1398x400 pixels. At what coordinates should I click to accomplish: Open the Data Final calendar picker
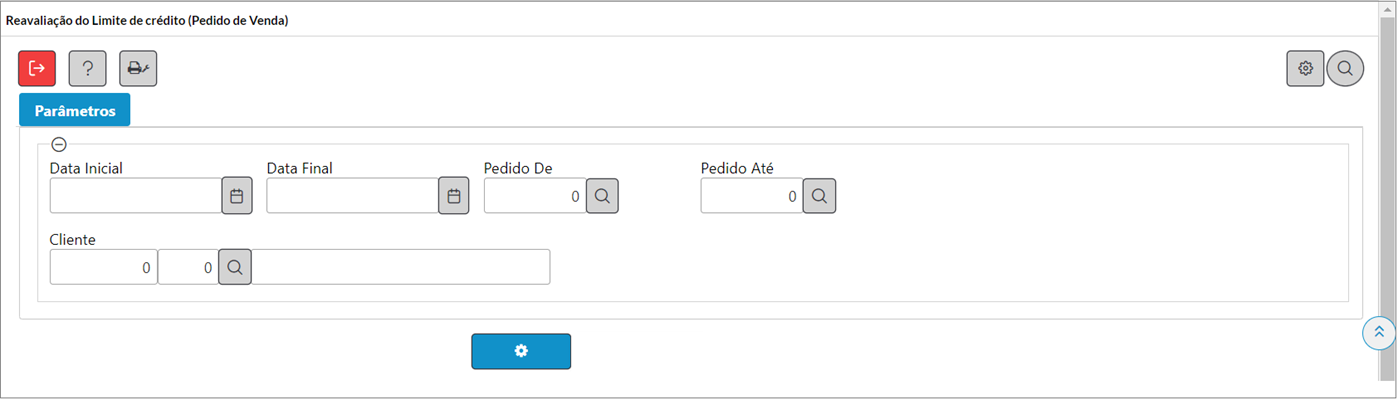[453, 196]
